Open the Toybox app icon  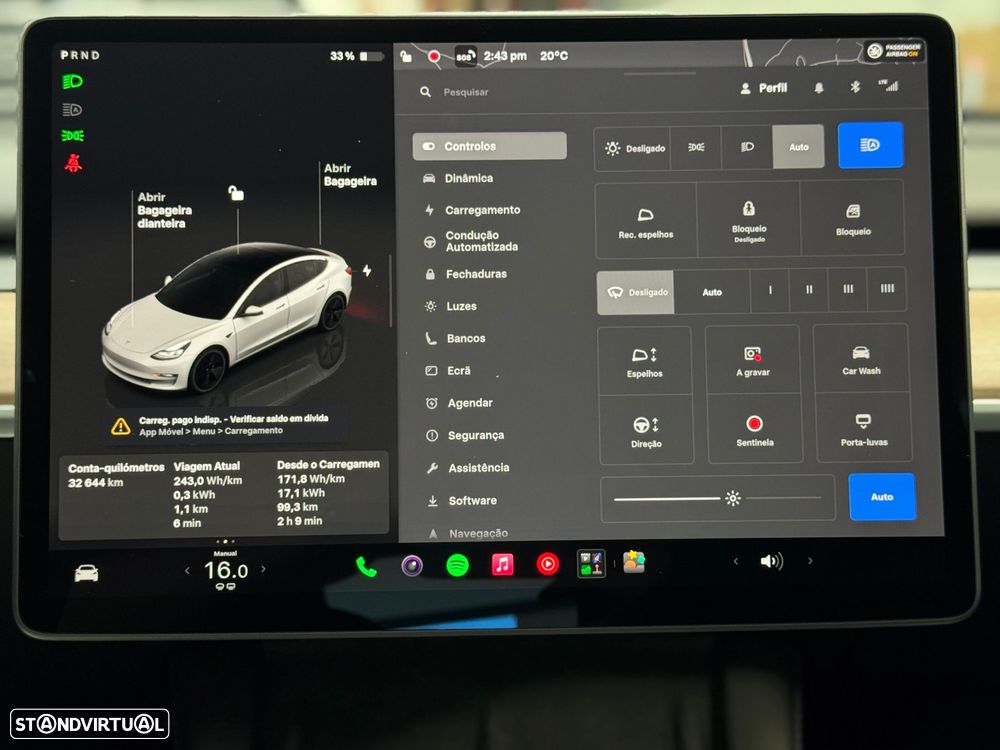coord(634,562)
